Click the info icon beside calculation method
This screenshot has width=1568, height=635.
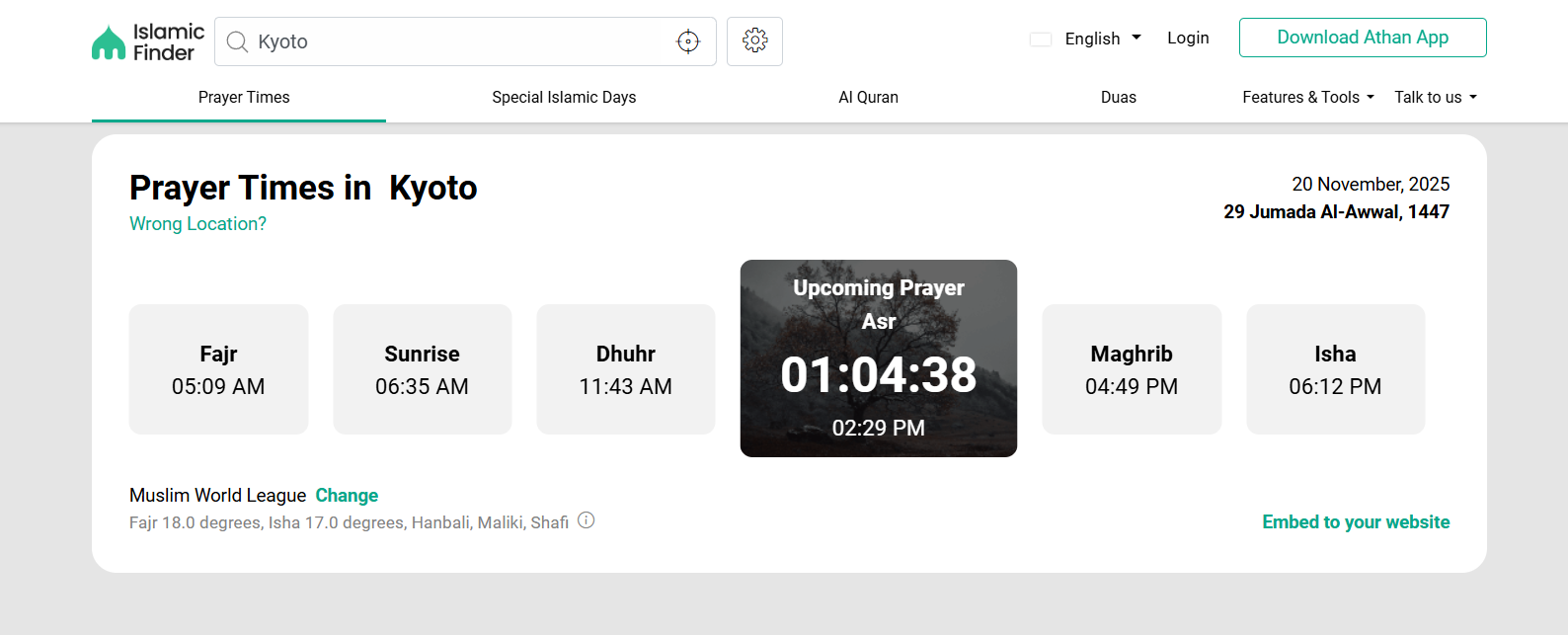587,520
